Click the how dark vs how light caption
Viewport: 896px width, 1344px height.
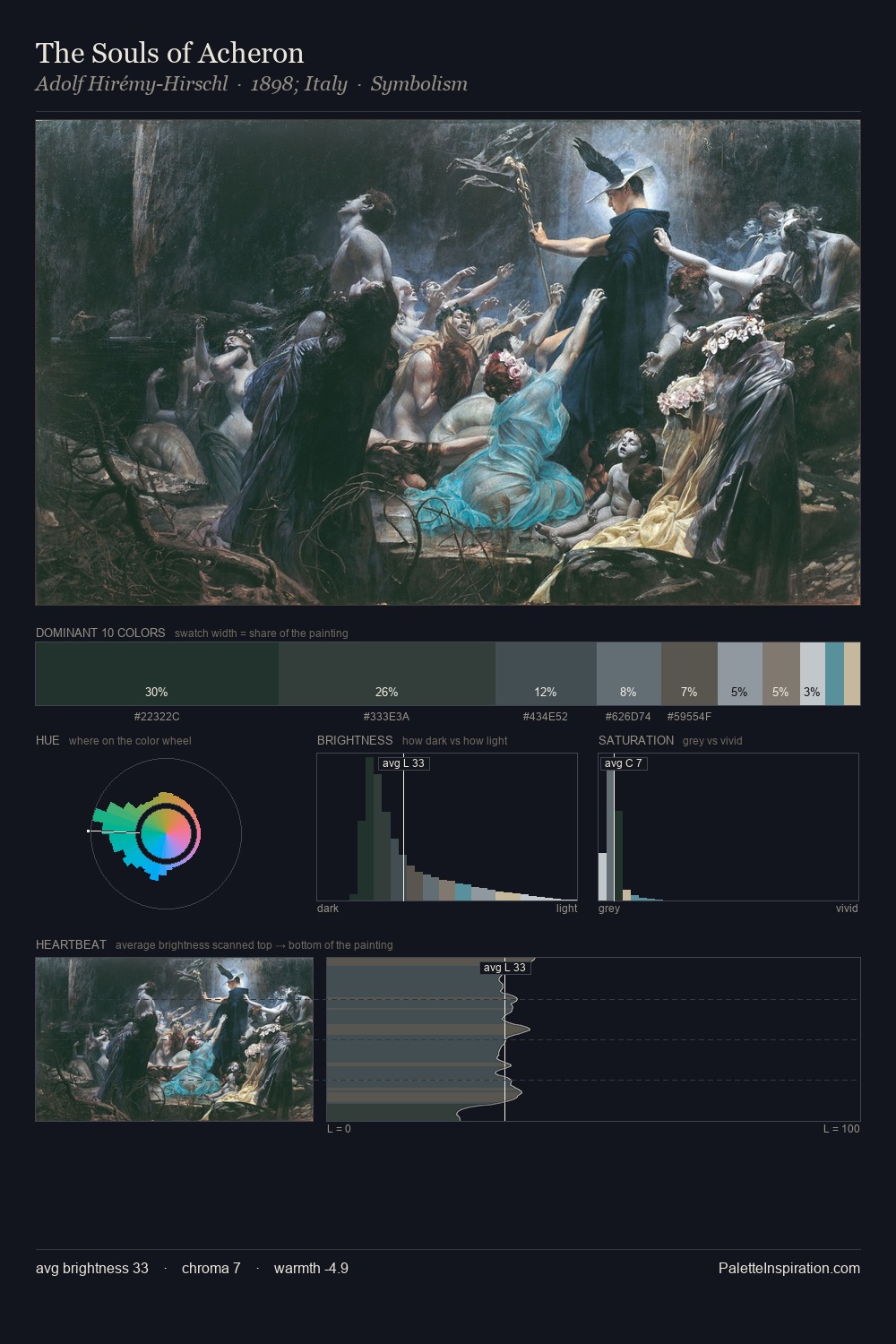pos(455,741)
